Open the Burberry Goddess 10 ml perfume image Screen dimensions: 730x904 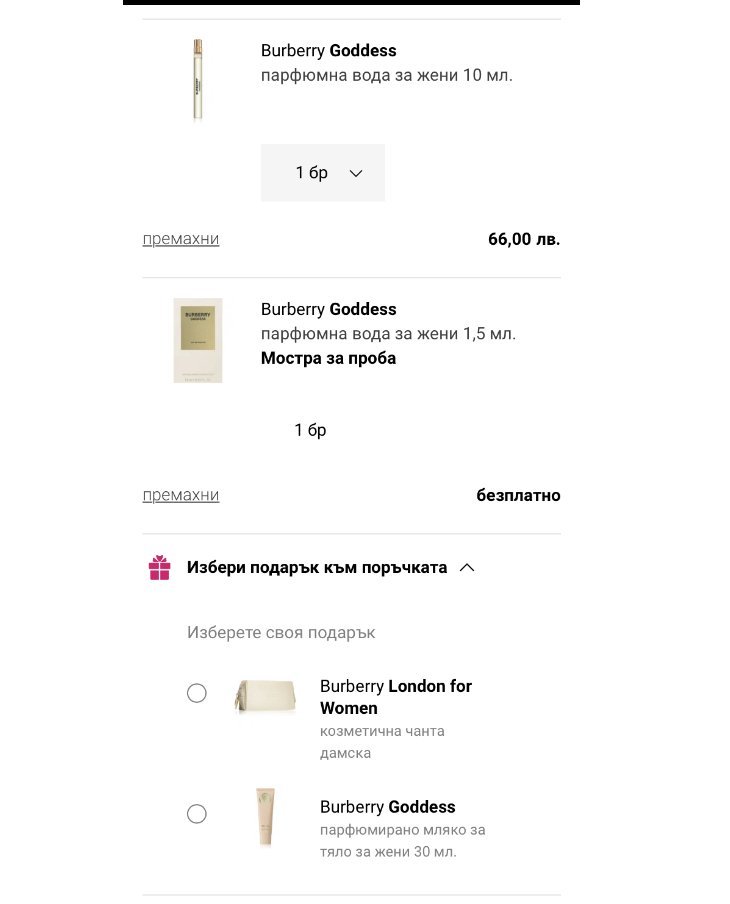197,79
